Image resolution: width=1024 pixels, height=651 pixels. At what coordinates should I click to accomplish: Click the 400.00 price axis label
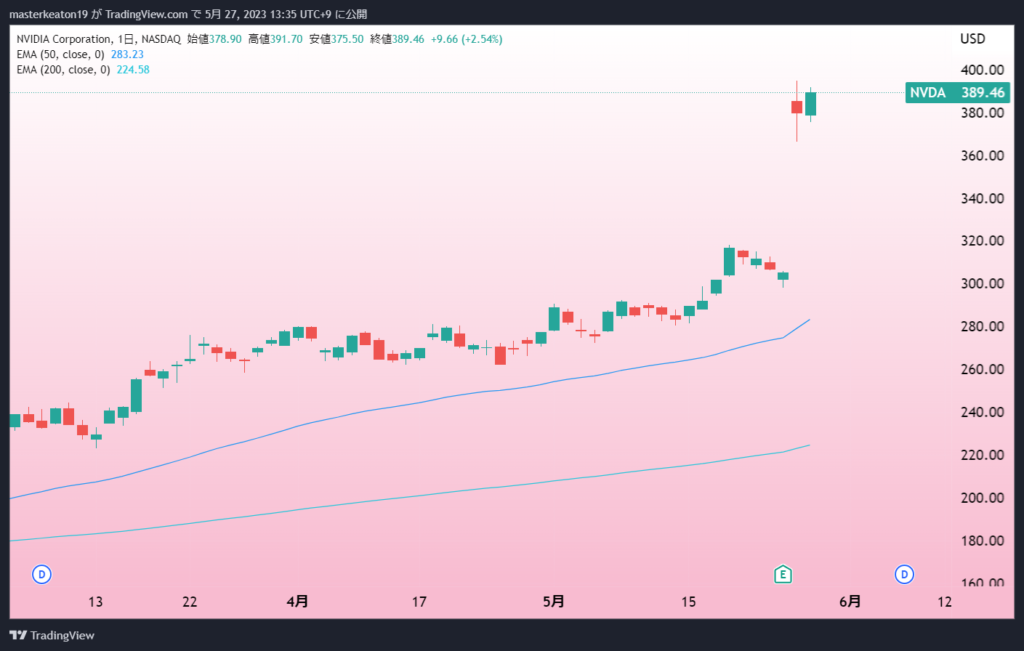point(982,70)
